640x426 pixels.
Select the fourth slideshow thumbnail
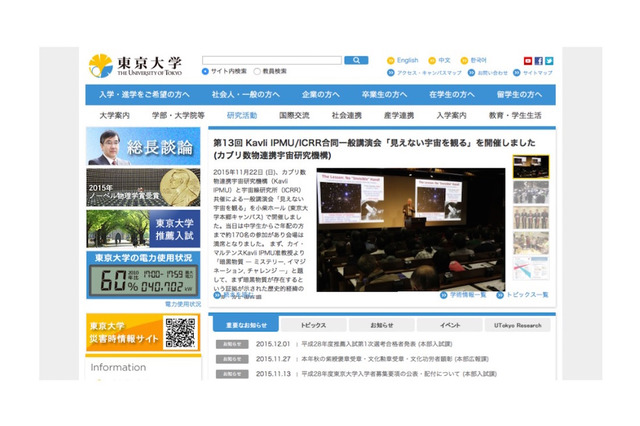coord(531,243)
